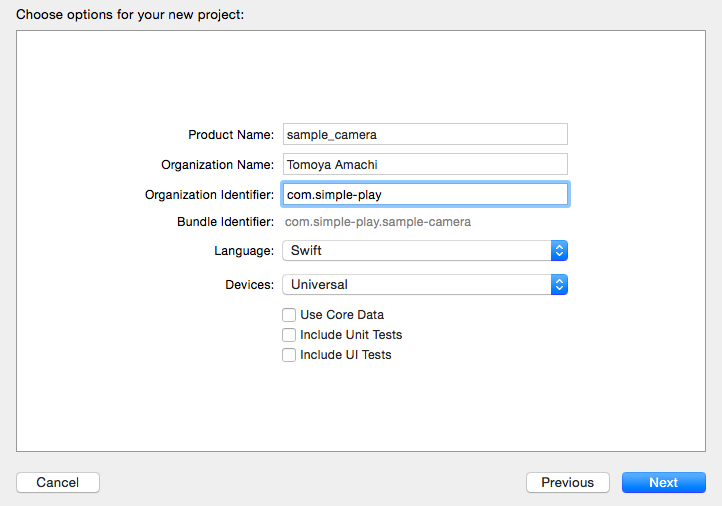Click the Organization Identifier text field
The height and width of the screenshot is (506, 722).
[424, 194]
